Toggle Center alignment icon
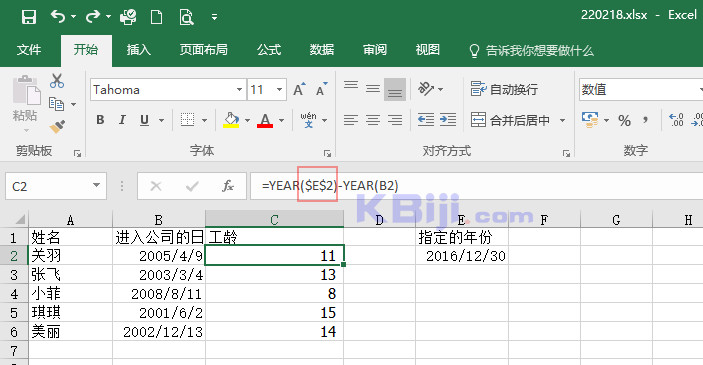703x365 pixels. tap(373, 120)
